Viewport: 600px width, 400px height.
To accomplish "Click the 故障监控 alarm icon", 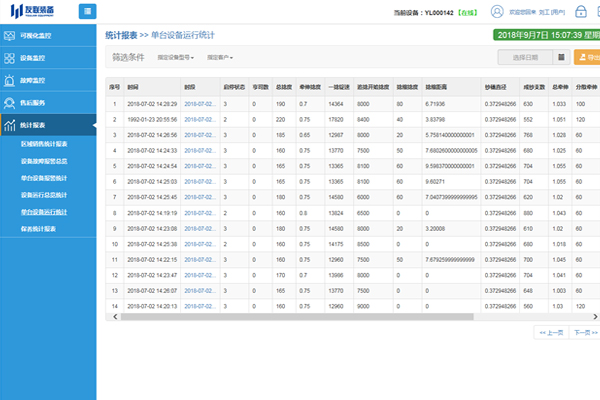I will 11,80.
